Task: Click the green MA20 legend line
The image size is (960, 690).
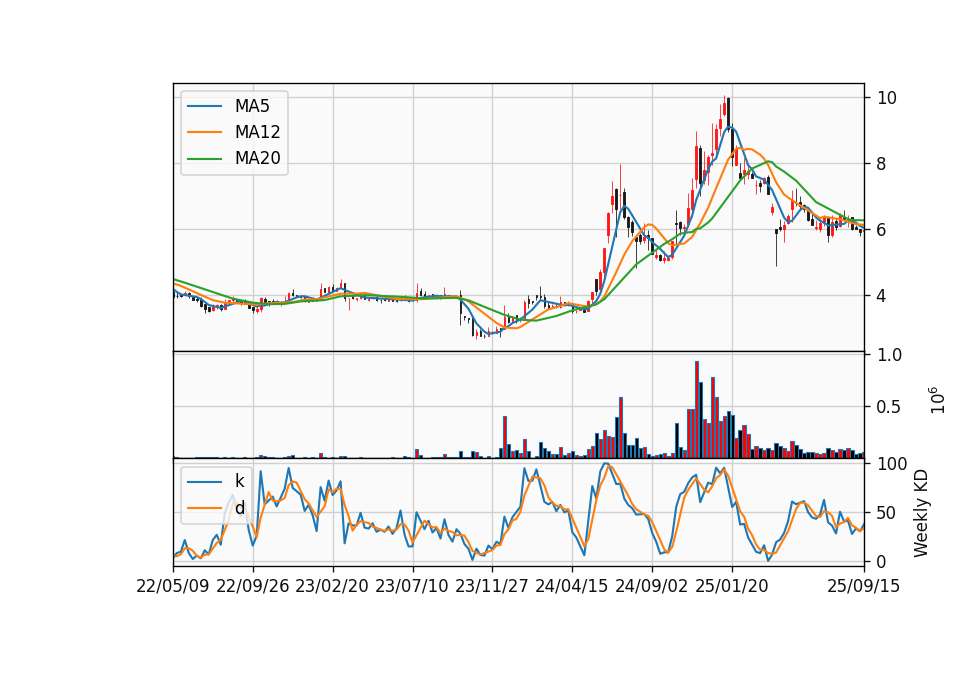Action: pyautogui.click(x=204, y=159)
